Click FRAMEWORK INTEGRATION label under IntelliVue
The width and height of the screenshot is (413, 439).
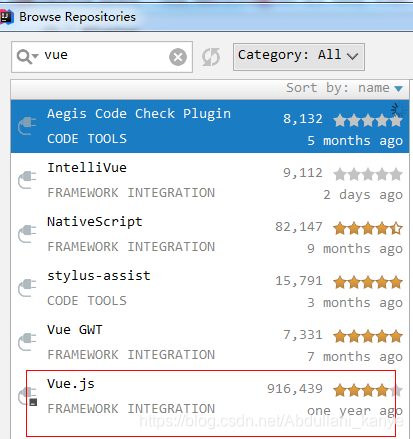[x=131, y=193]
